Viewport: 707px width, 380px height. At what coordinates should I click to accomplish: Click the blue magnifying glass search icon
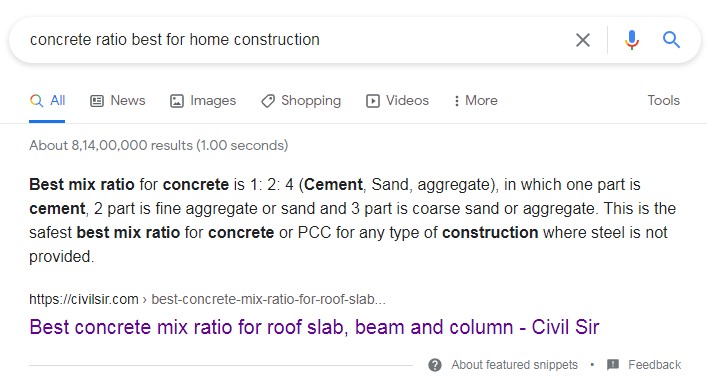click(x=671, y=40)
